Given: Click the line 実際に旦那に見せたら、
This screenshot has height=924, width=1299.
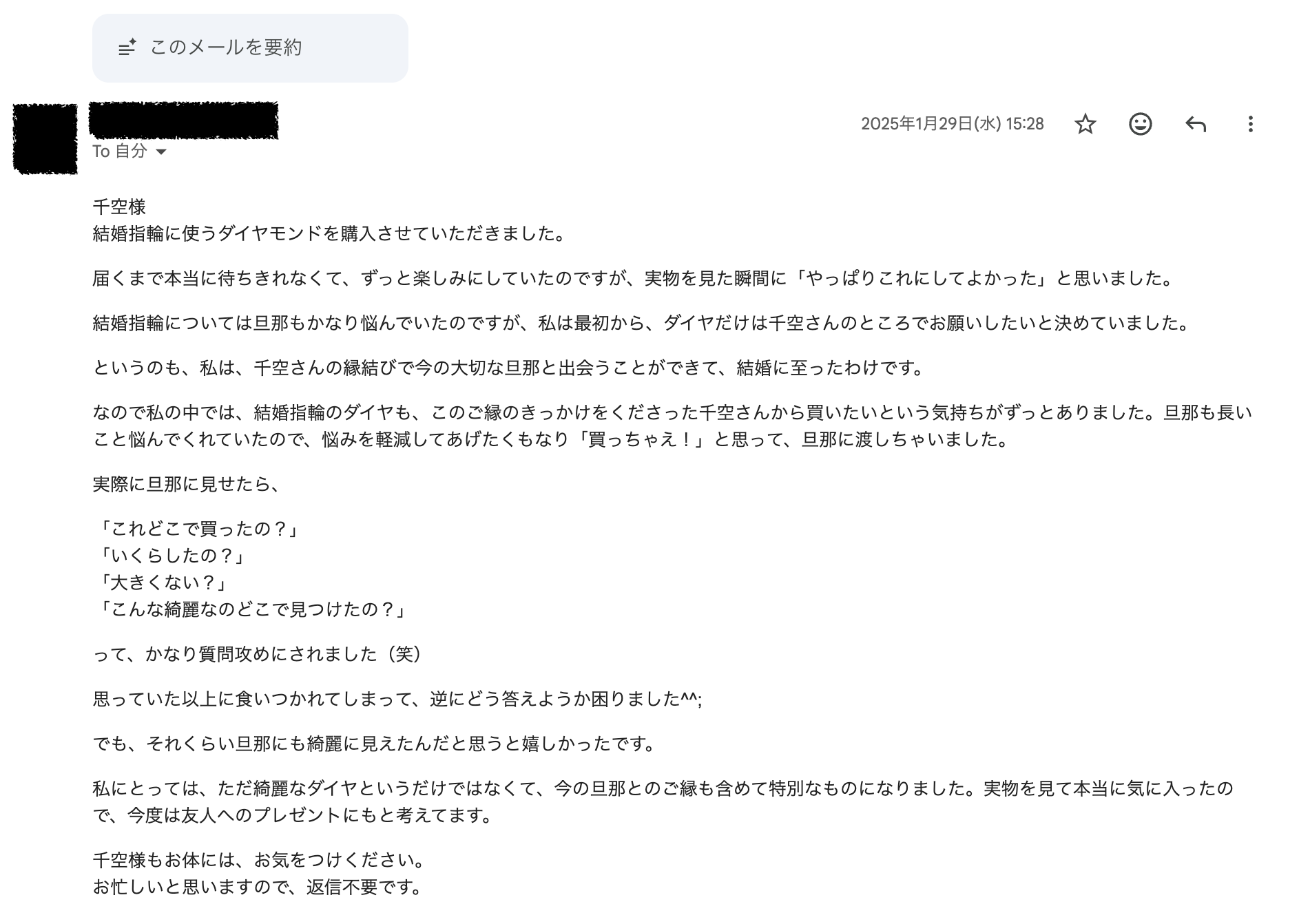Looking at the screenshot, I should (187, 485).
